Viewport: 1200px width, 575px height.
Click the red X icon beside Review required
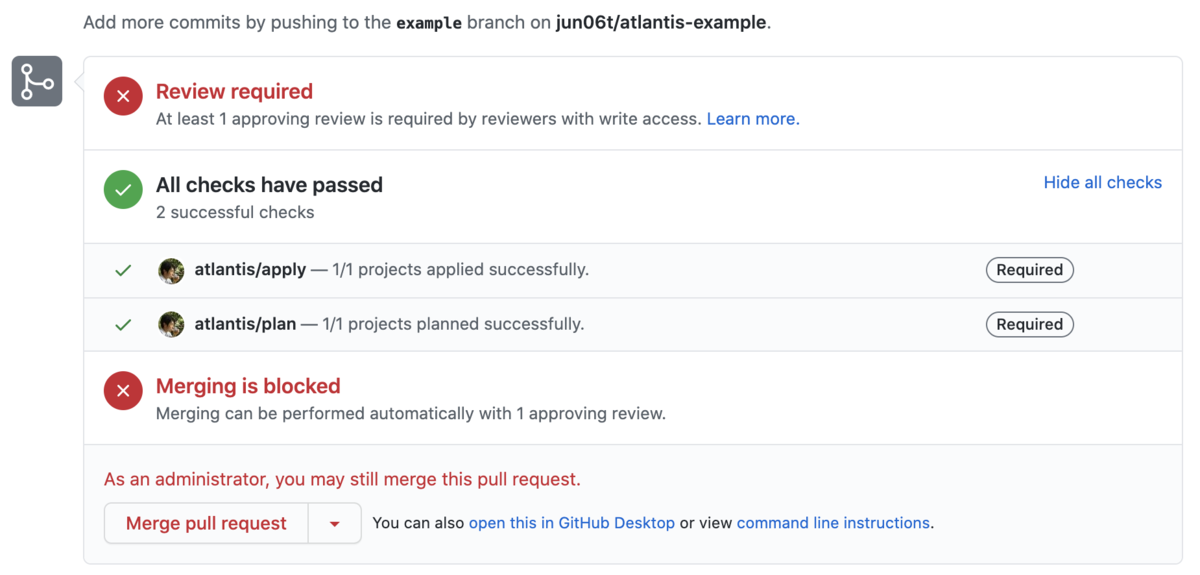tap(123, 96)
